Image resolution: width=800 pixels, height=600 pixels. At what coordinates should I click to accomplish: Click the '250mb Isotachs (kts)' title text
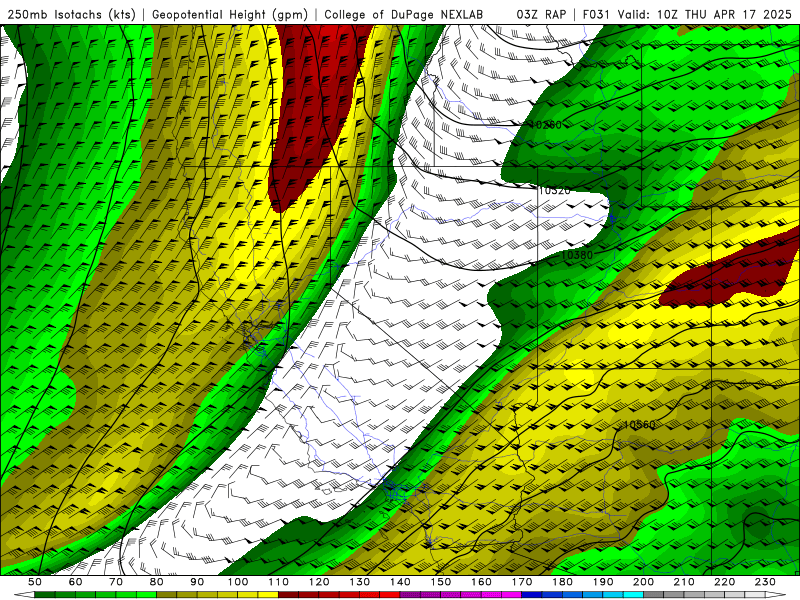pos(71,15)
